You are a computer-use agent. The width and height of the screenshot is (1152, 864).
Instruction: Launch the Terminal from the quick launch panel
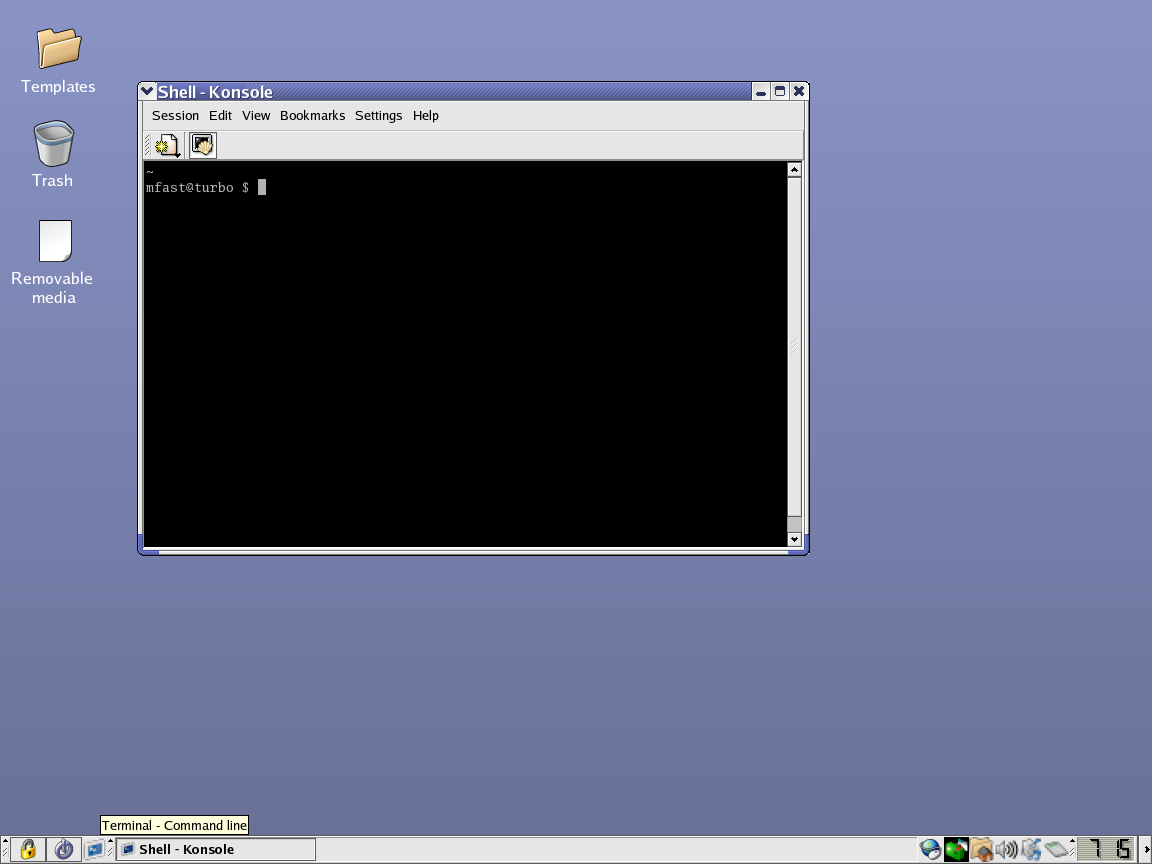95,849
